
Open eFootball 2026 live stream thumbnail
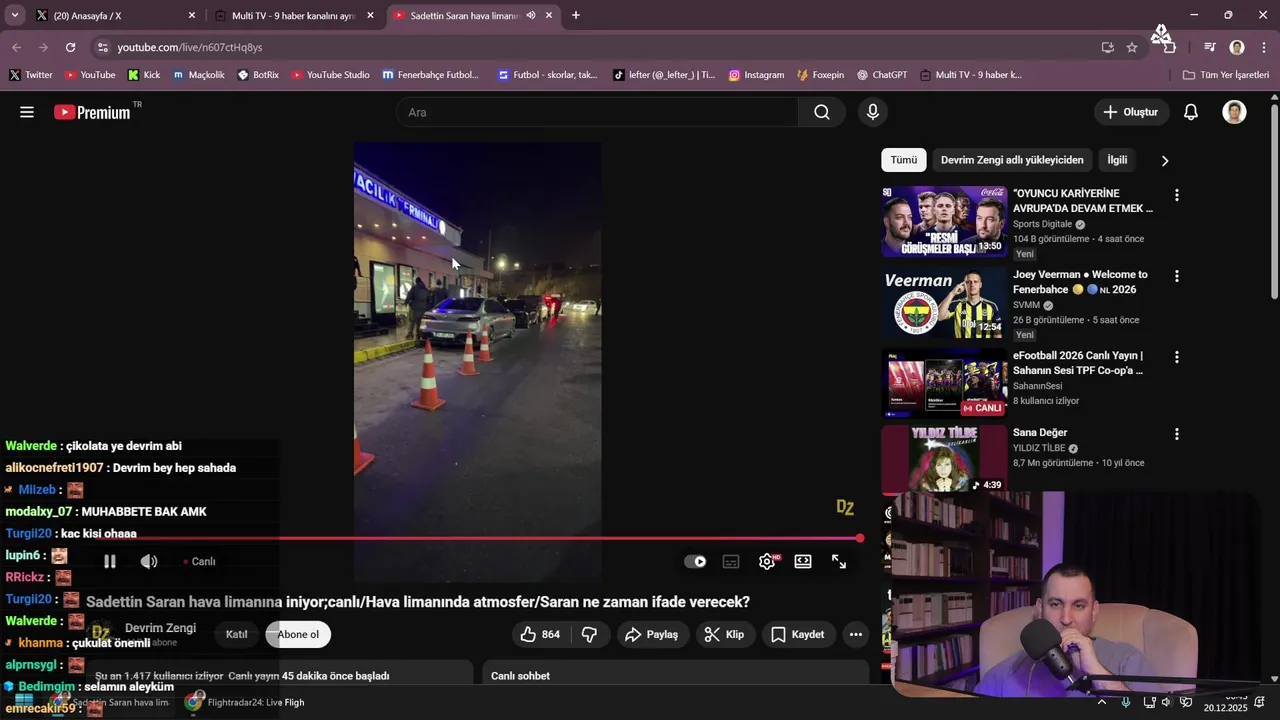coord(944,383)
